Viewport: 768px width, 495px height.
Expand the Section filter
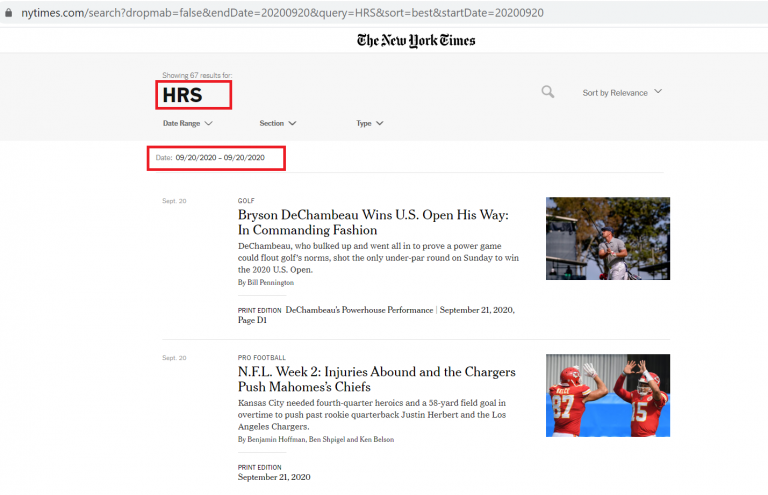tap(278, 123)
